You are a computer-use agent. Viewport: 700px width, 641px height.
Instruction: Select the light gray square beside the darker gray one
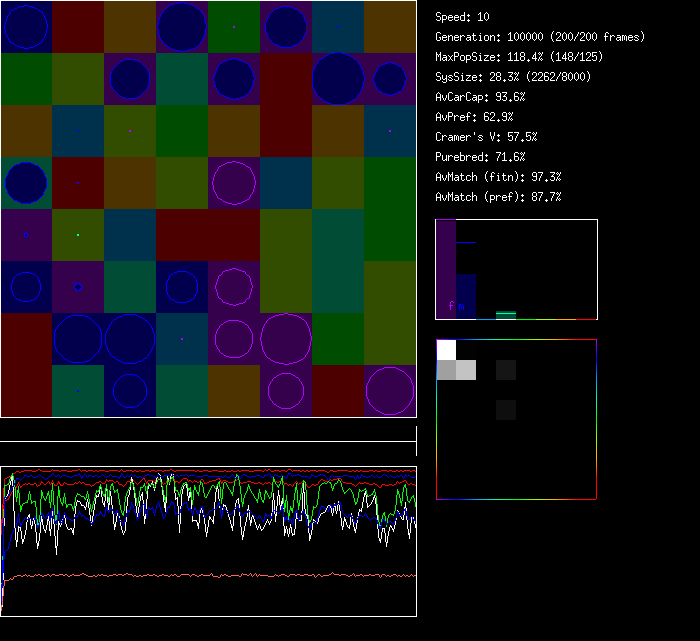pyautogui.click(x=466, y=370)
